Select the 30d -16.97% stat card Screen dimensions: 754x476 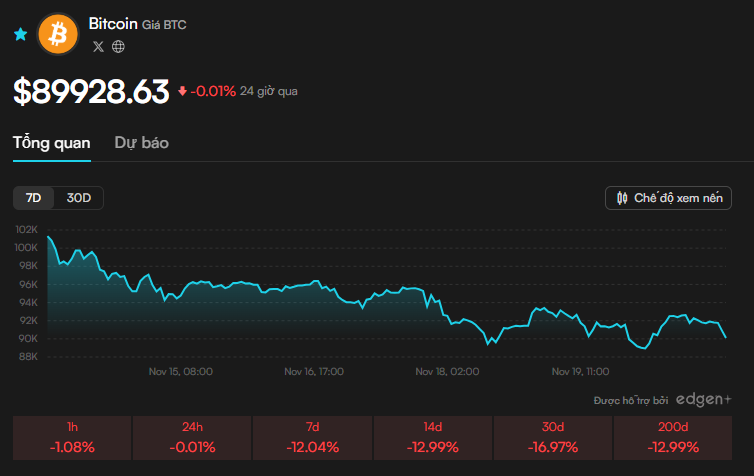(x=553, y=438)
